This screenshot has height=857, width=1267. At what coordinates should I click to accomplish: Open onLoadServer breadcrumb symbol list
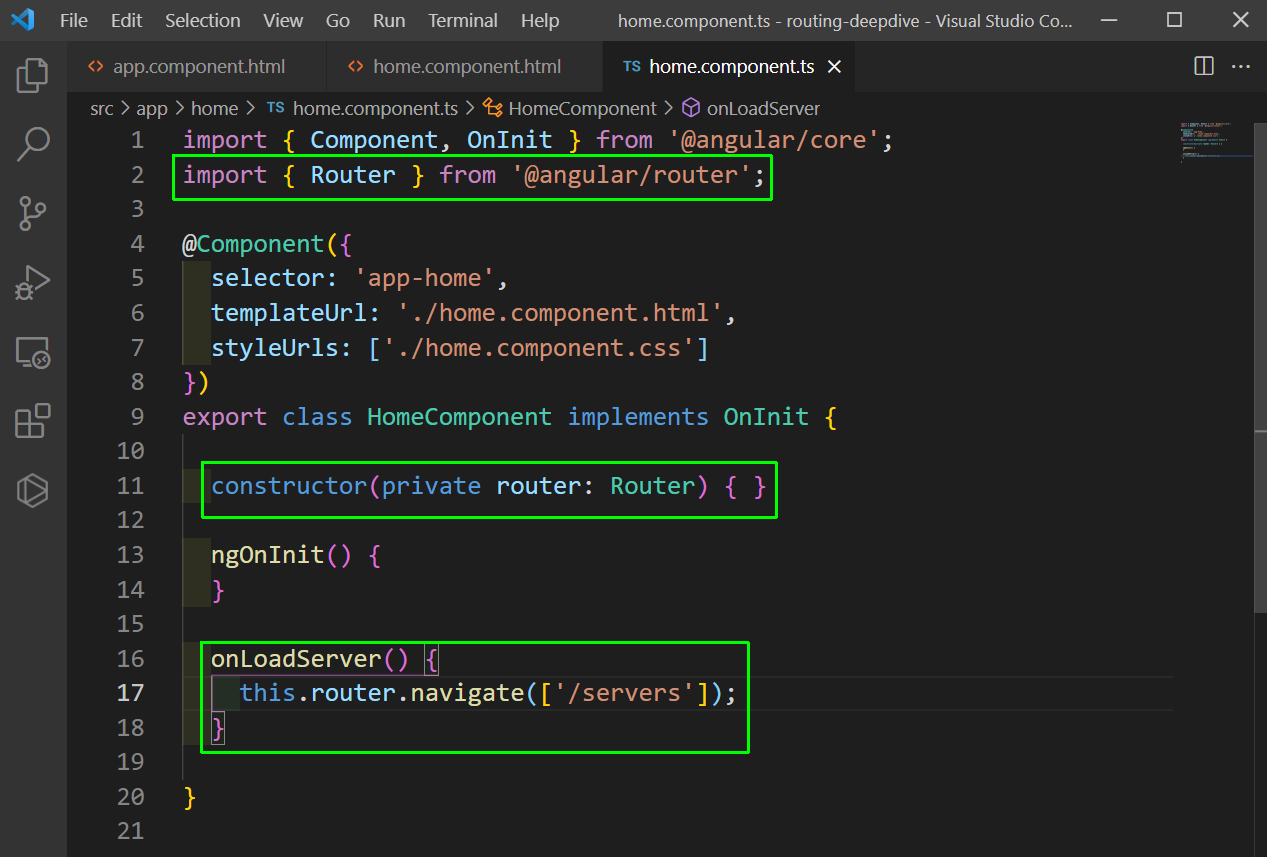click(763, 108)
